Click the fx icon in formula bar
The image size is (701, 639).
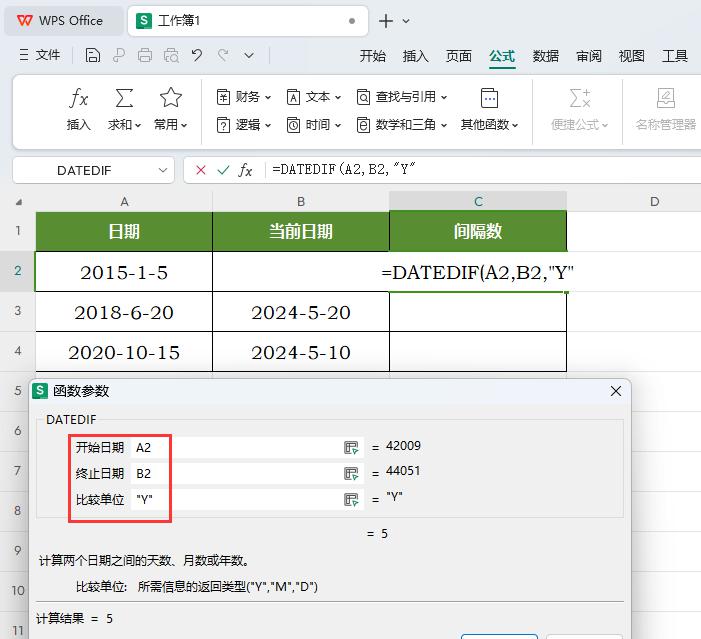[245, 170]
